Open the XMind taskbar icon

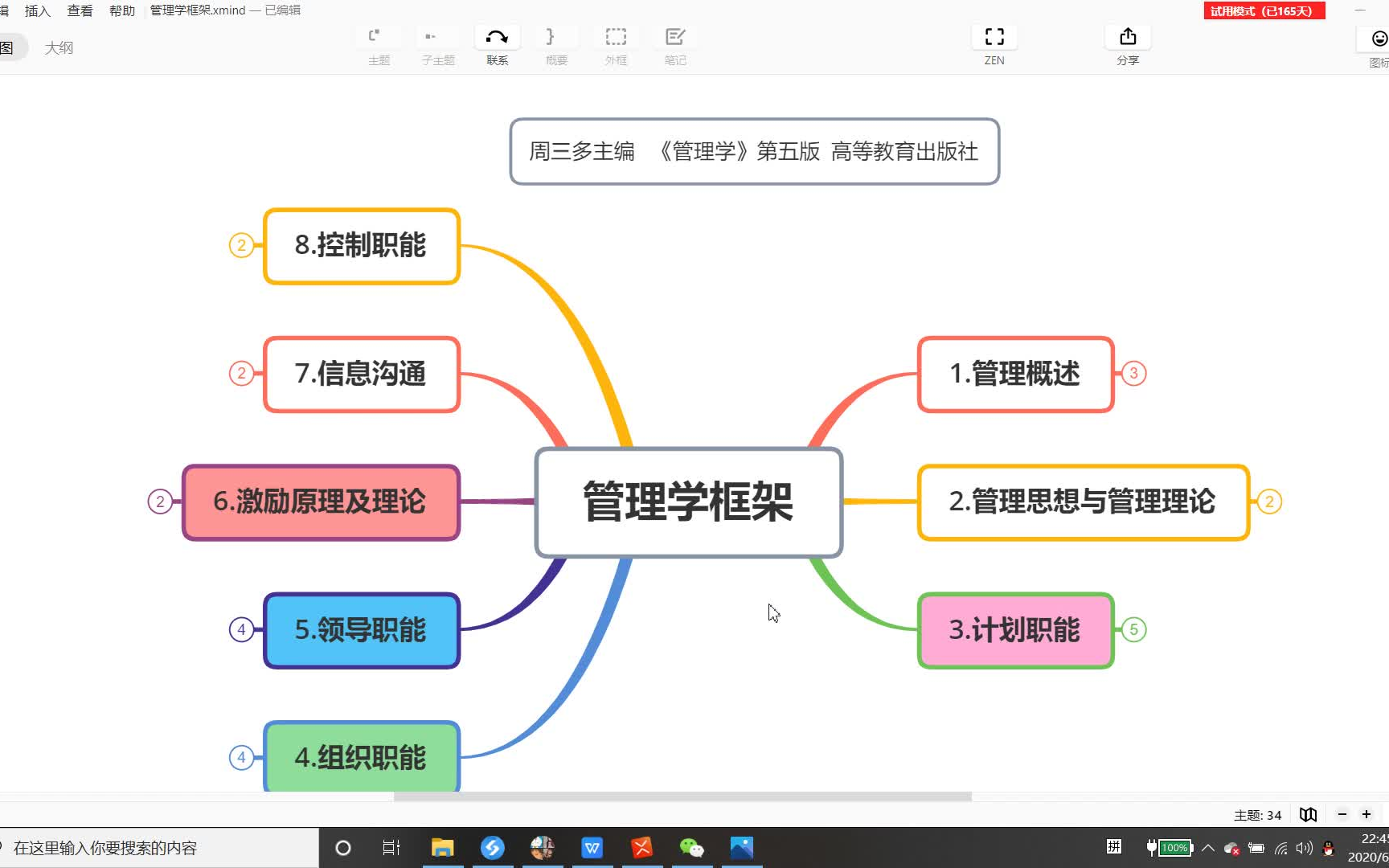(641, 847)
